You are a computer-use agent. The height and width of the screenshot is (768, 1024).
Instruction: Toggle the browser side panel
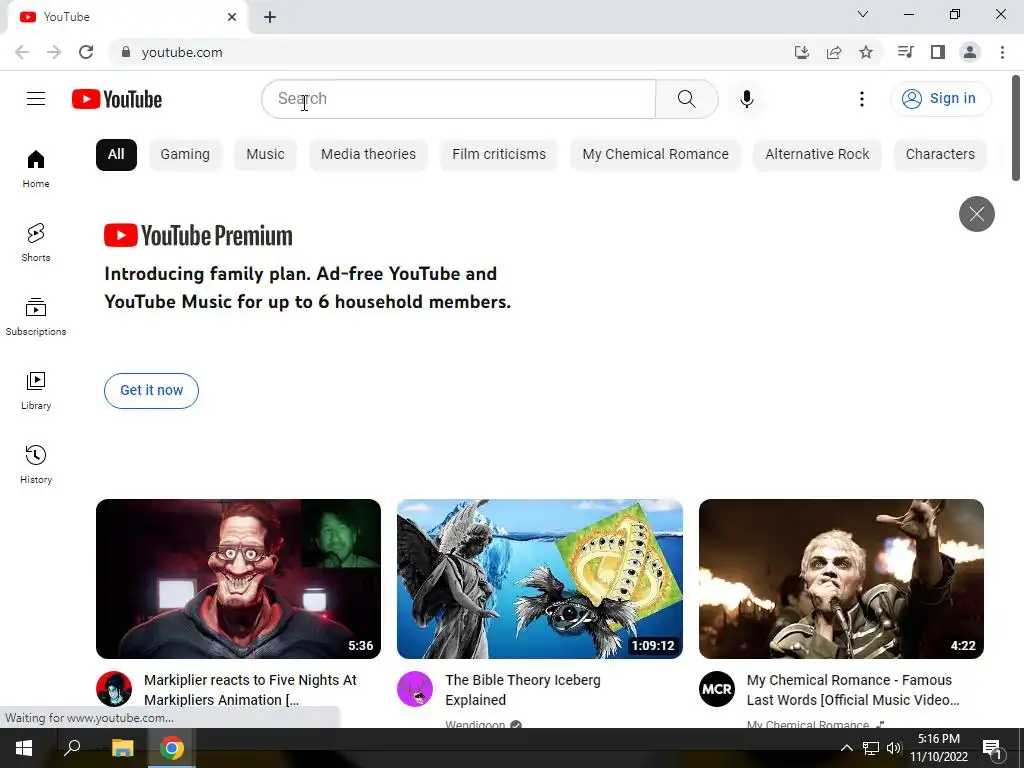938,52
